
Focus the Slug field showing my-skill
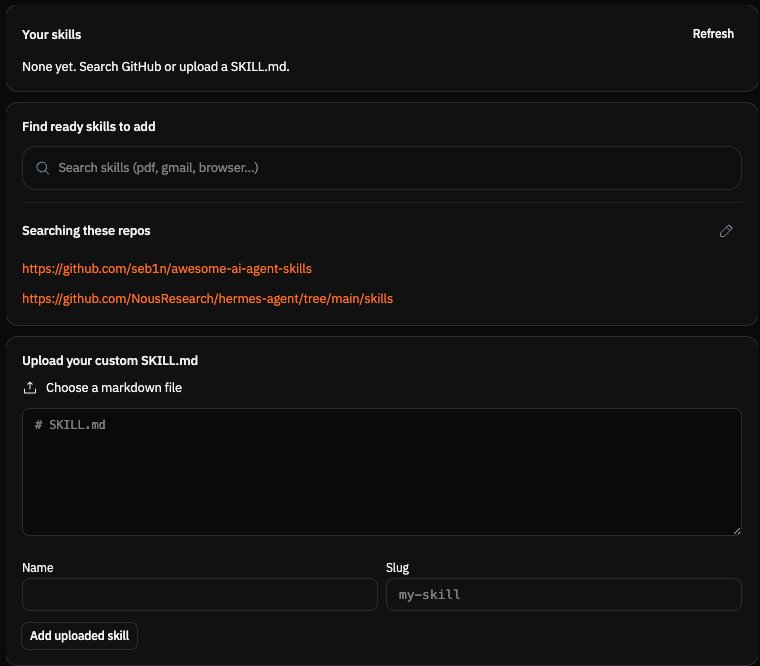tap(563, 594)
